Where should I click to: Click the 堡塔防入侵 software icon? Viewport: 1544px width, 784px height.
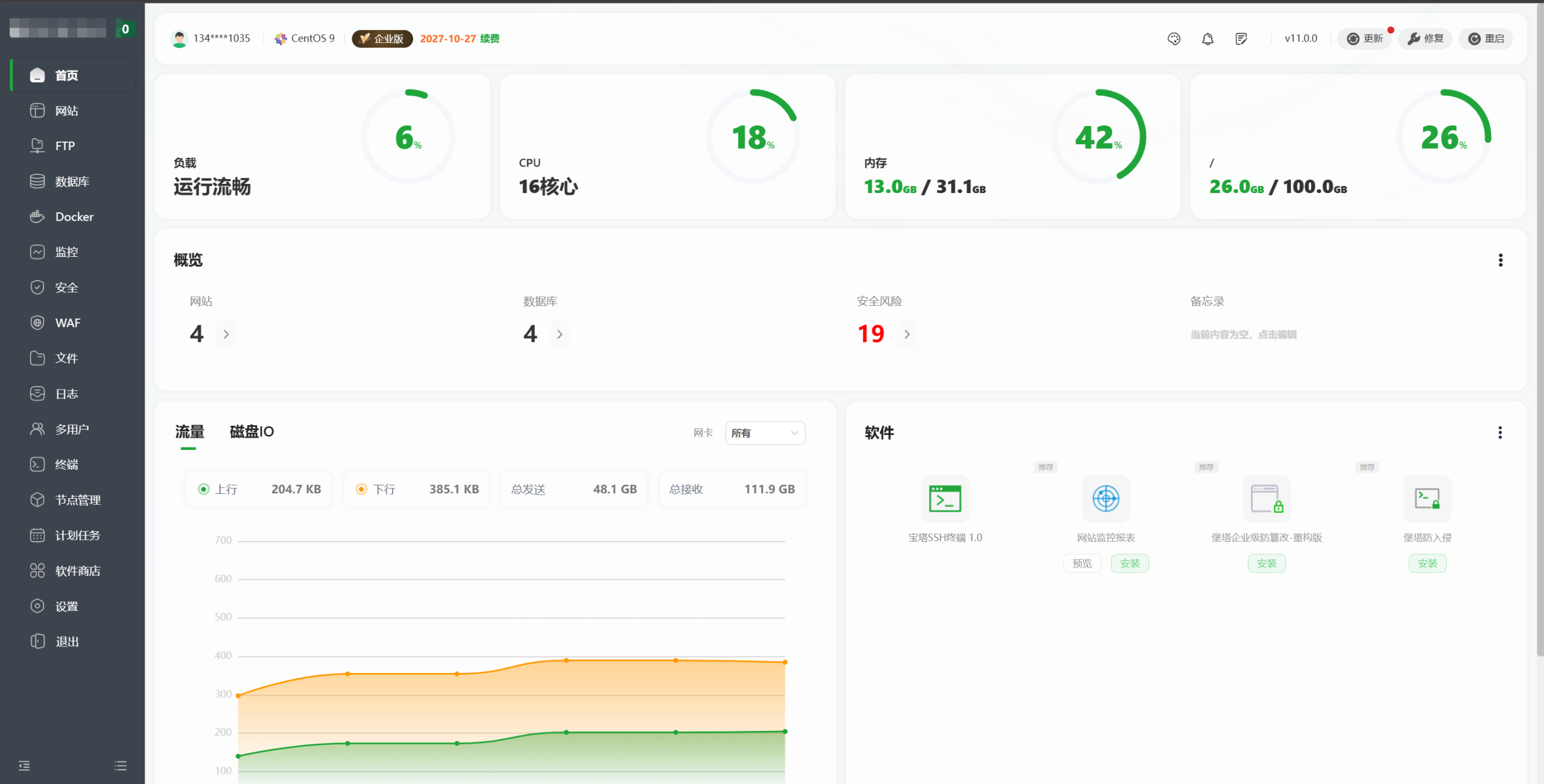coord(1427,499)
